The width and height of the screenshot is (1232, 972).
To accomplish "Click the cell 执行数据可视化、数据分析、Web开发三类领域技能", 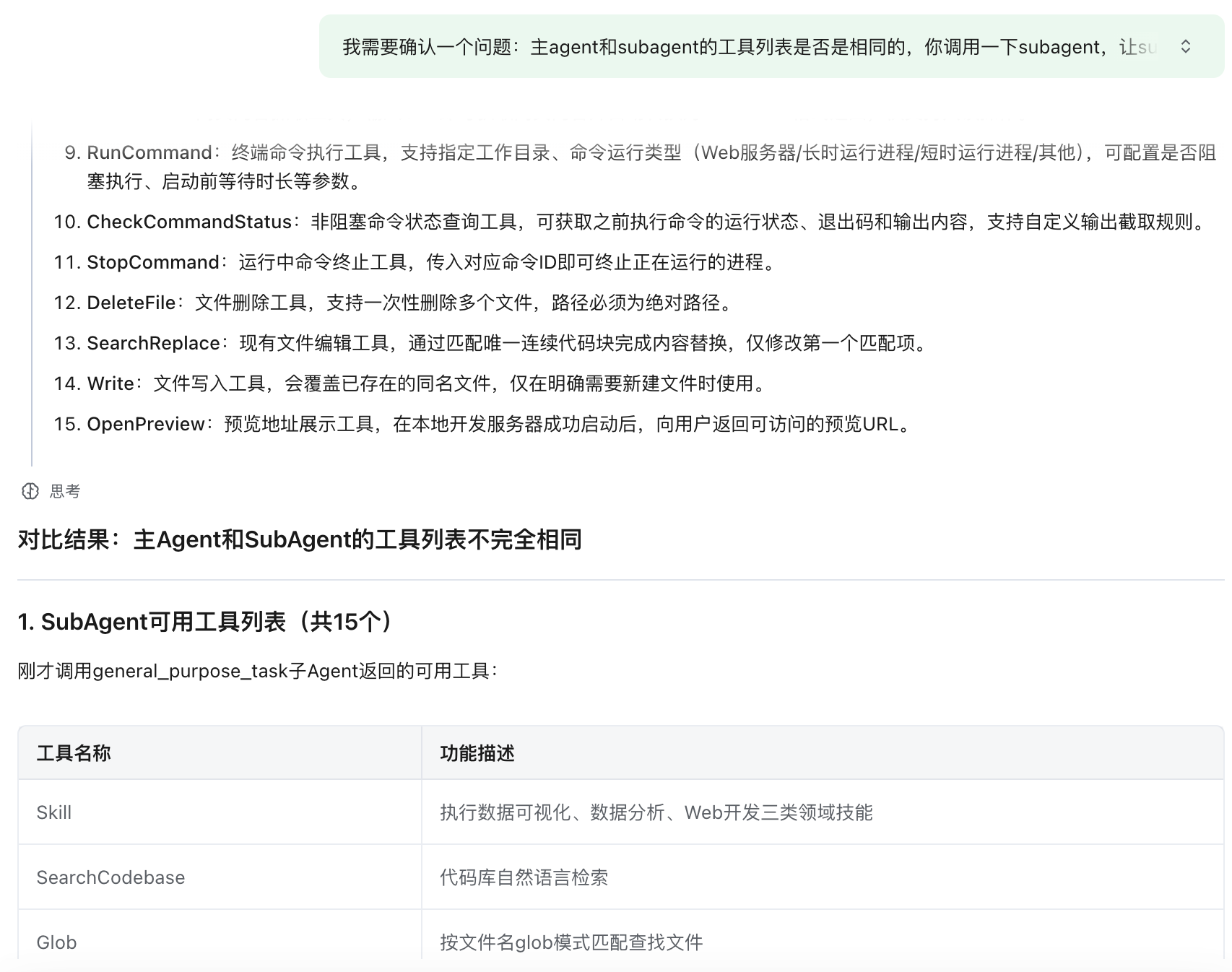I will (823, 812).
